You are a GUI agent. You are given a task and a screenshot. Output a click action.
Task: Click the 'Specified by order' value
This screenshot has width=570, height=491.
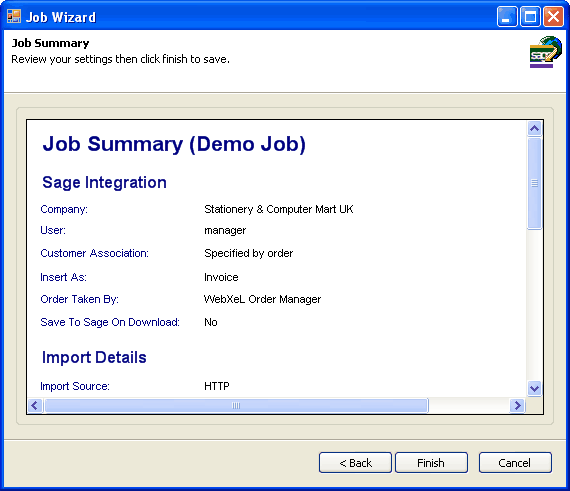(249, 253)
